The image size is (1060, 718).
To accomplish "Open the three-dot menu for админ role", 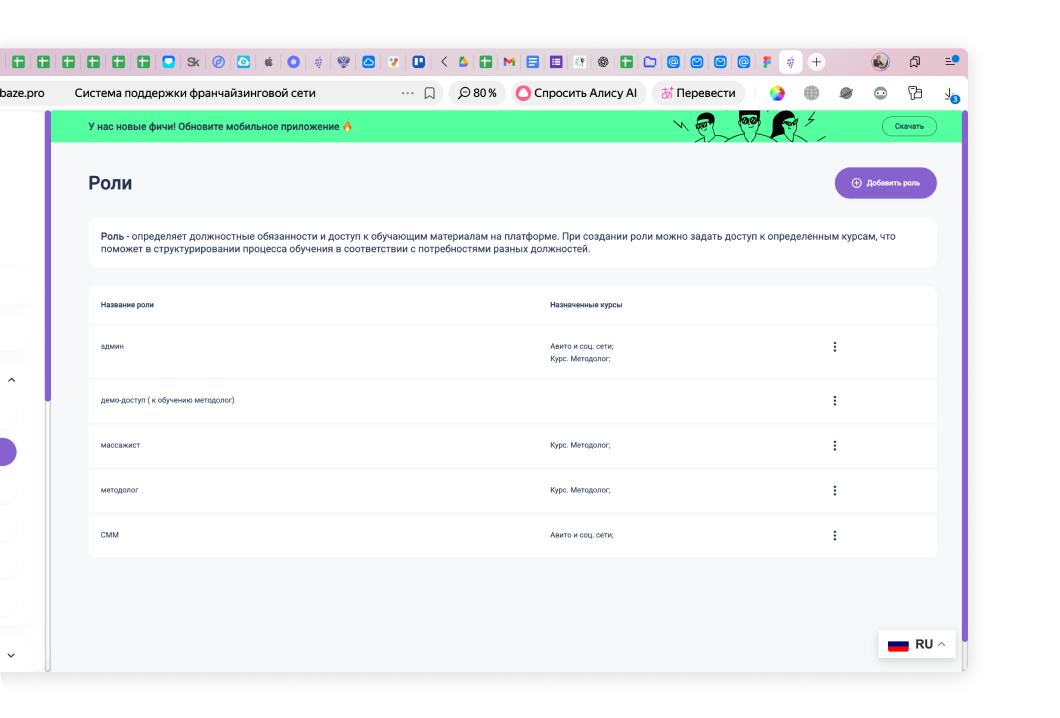I will click(x=834, y=347).
